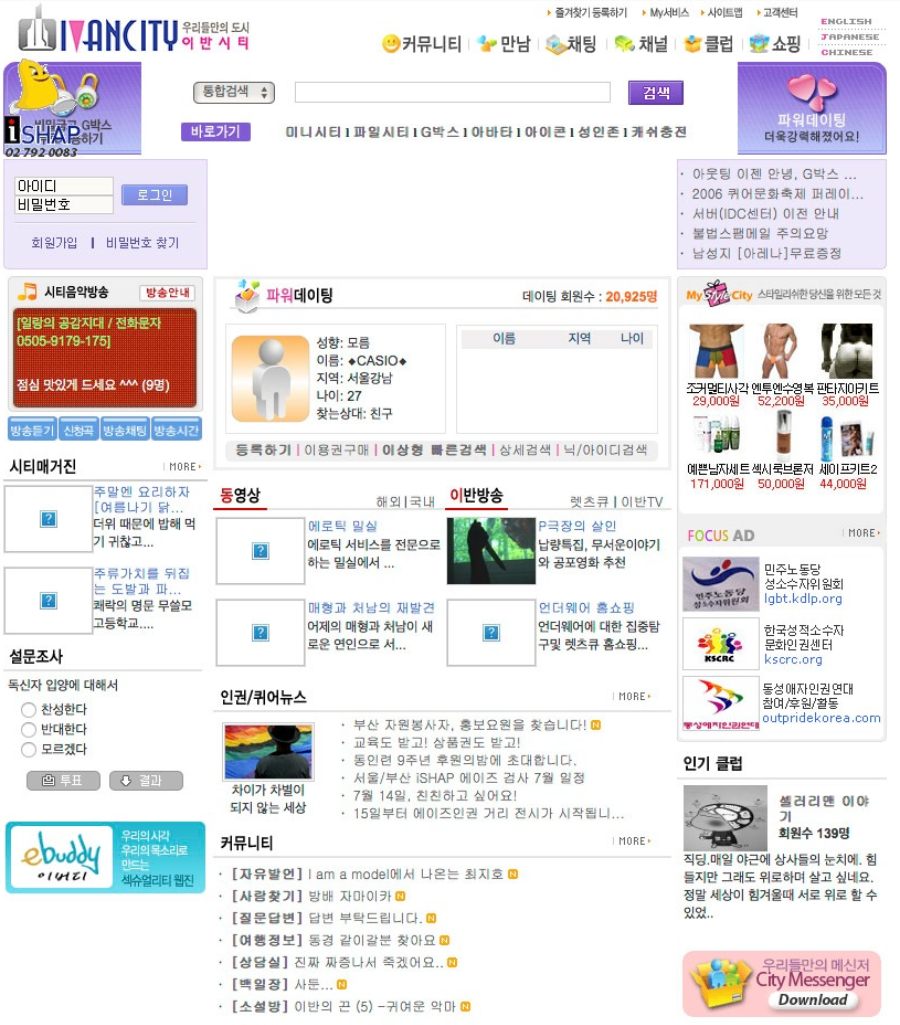This screenshot has width=900, height=1025.
Task: Select the 이반방송 tab
Action: pyautogui.click(x=476, y=495)
